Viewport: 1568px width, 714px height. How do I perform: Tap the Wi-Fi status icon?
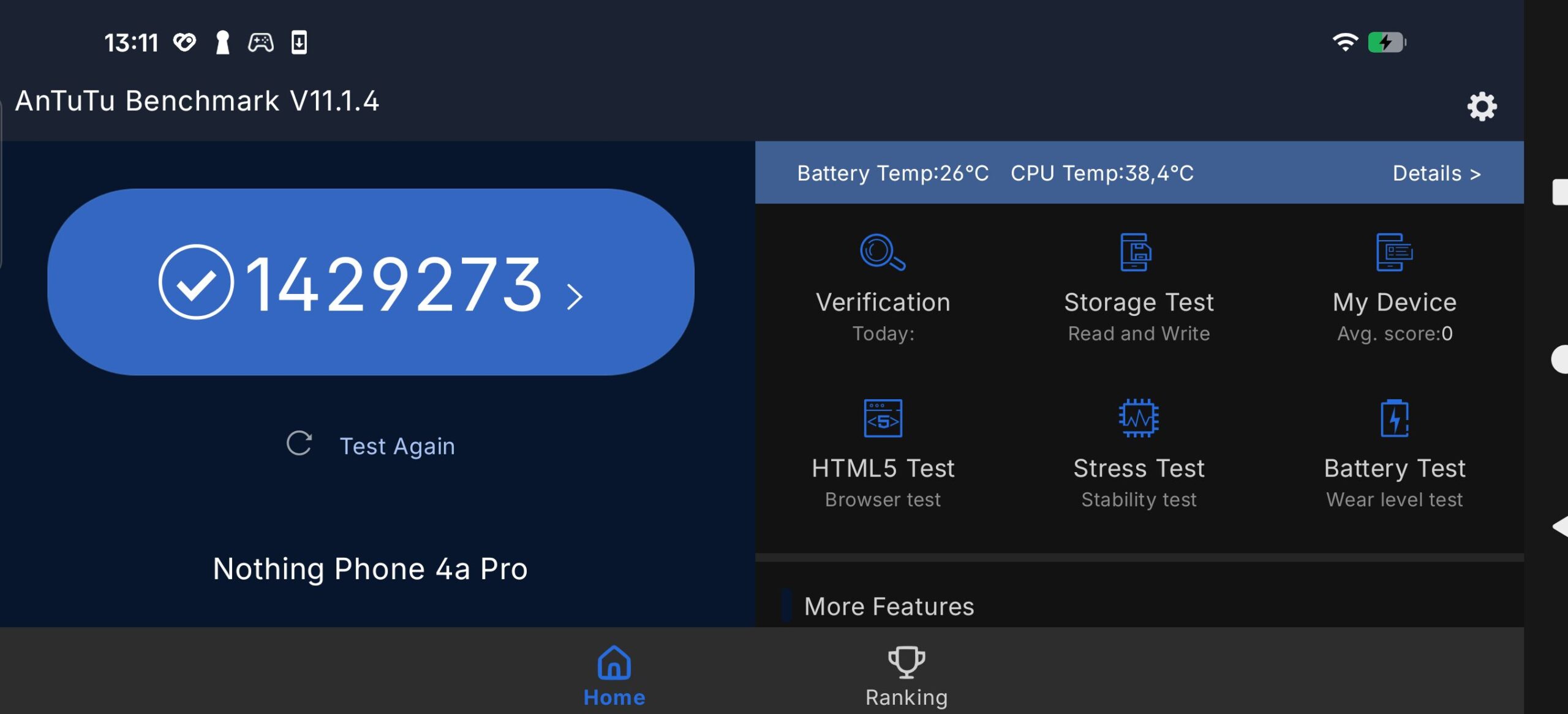[x=1345, y=42]
